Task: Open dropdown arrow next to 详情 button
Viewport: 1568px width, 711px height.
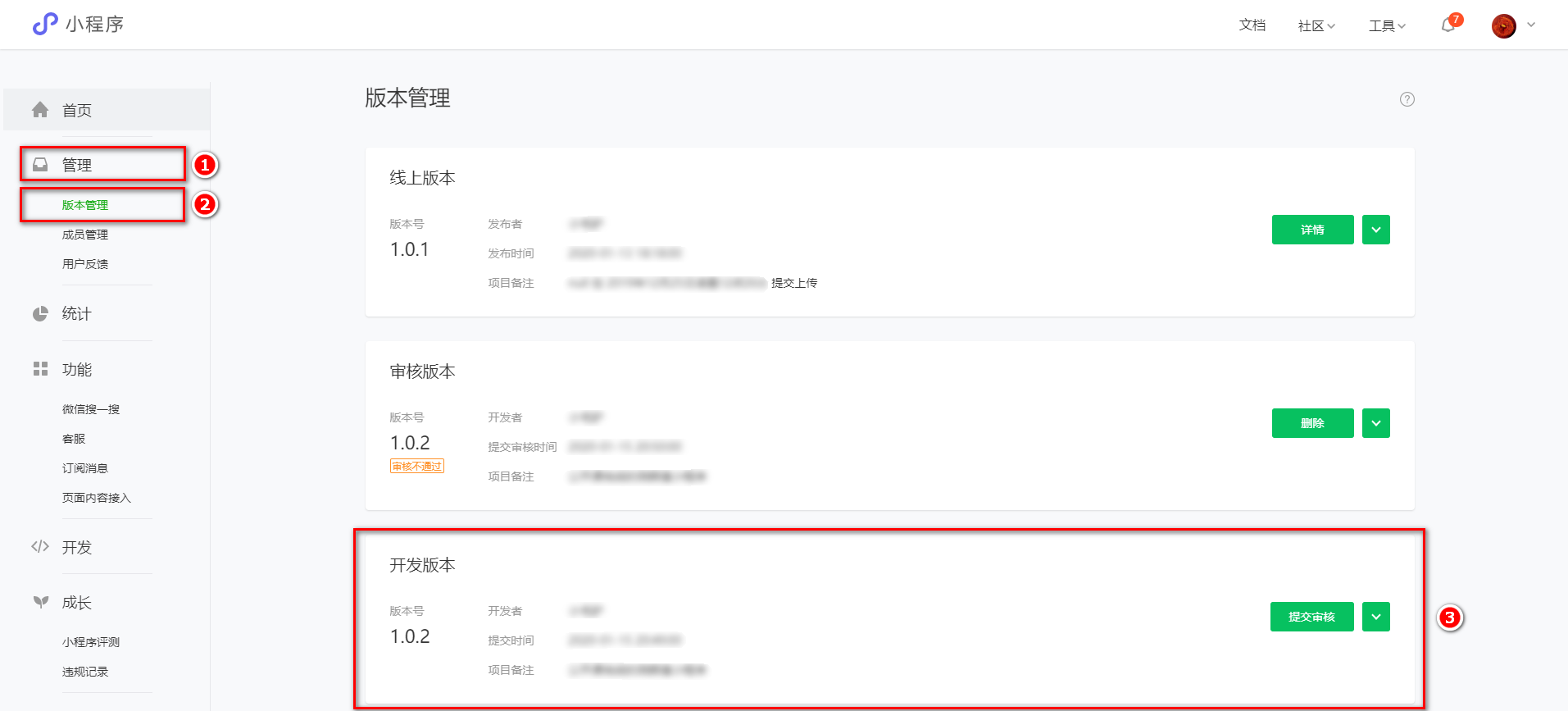Action: point(1375,230)
